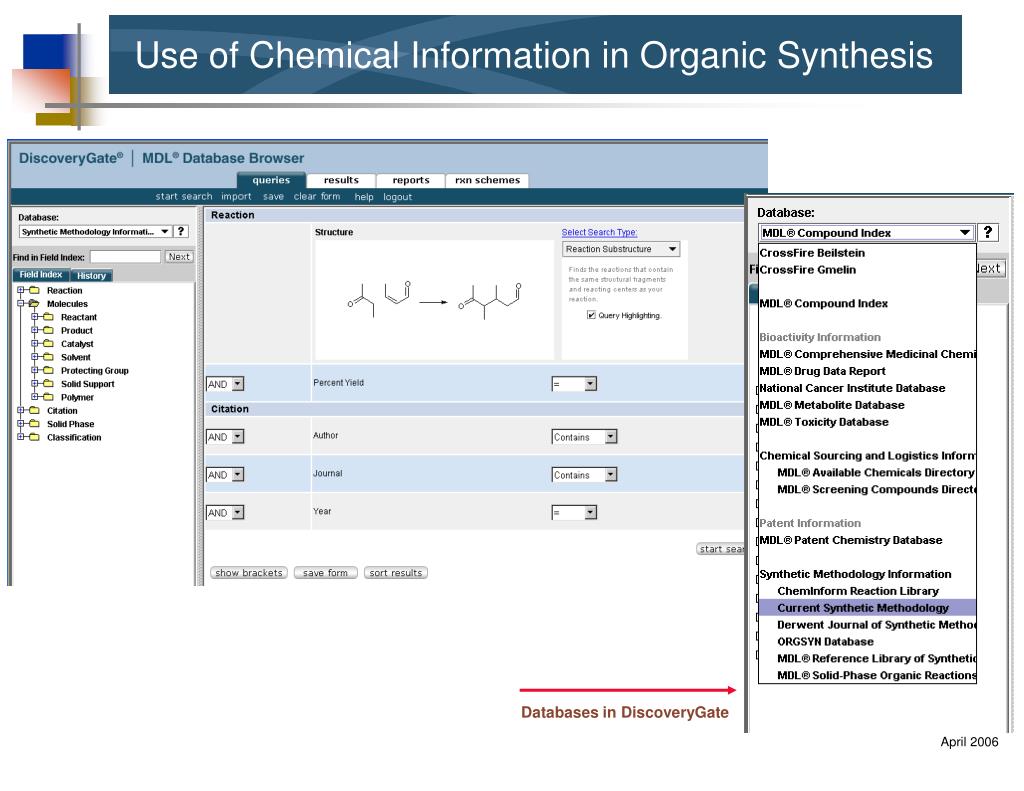Open database help question-mark in left panel
The height and width of the screenshot is (791, 1024).
click(181, 231)
